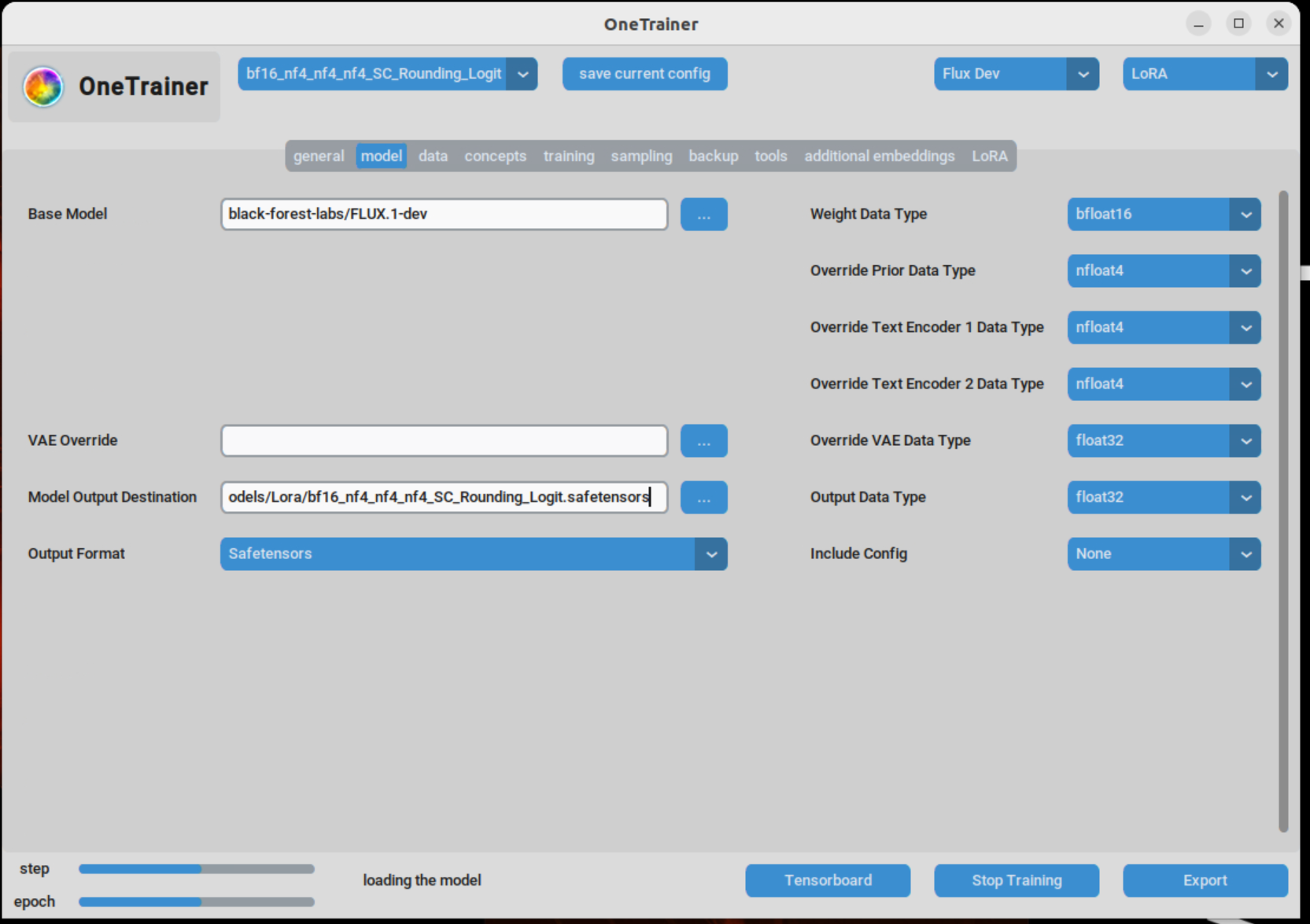
Task: Expand the Override Prior Data Type dropdown
Action: 1164,271
